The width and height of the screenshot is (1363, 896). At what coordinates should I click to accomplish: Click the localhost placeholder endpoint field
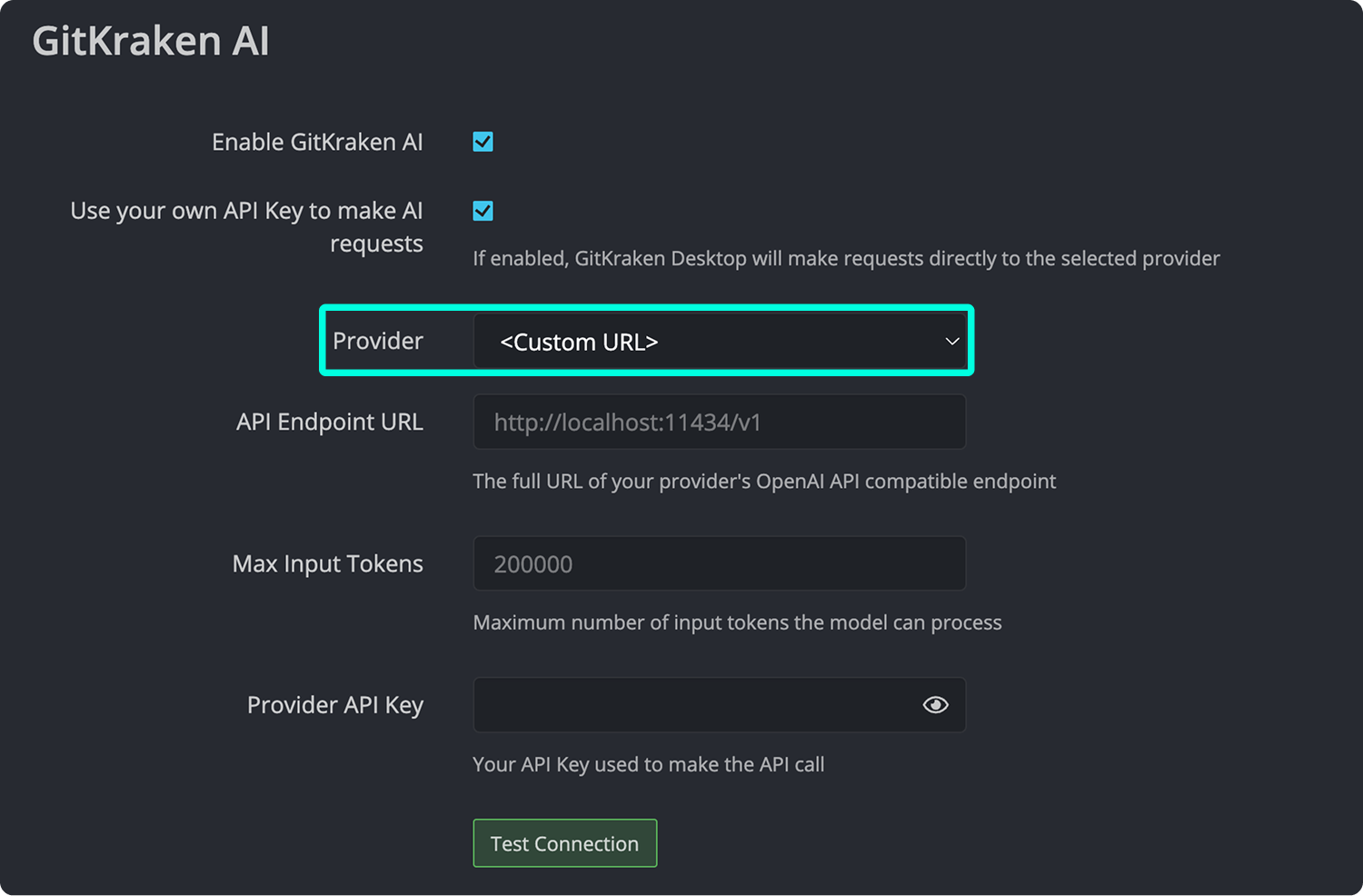[x=719, y=422]
